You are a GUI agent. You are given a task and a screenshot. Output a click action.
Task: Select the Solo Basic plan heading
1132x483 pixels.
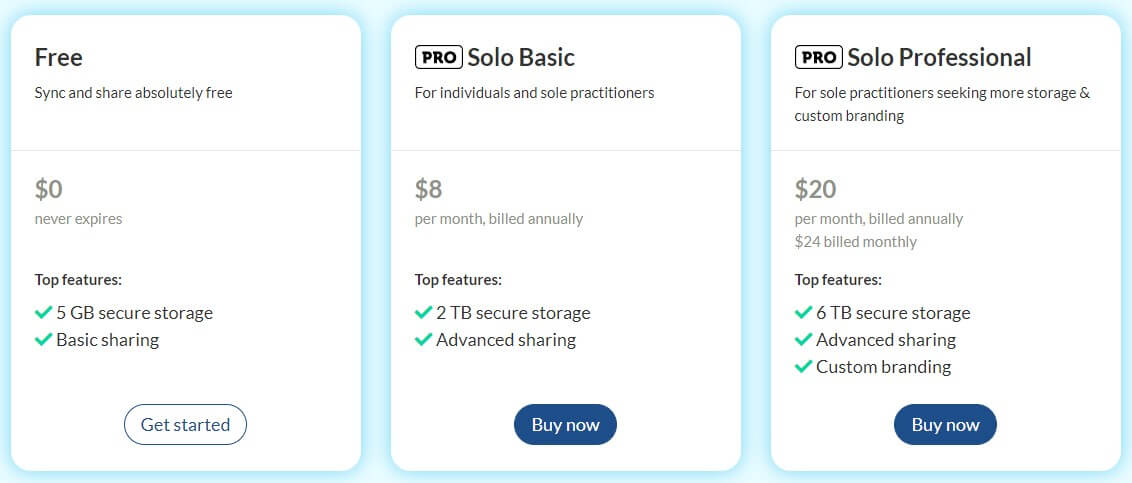pyautogui.click(x=521, y=57)
